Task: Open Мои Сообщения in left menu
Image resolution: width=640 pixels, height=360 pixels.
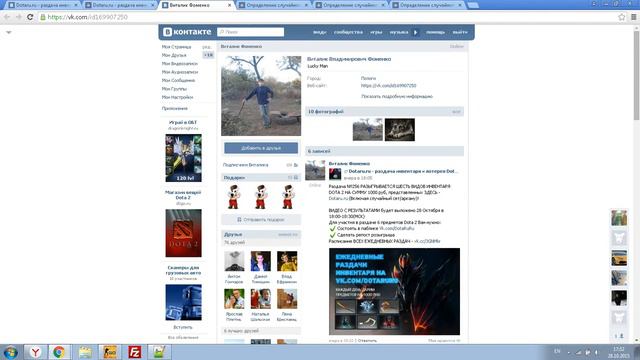Action: pos(178,80)
